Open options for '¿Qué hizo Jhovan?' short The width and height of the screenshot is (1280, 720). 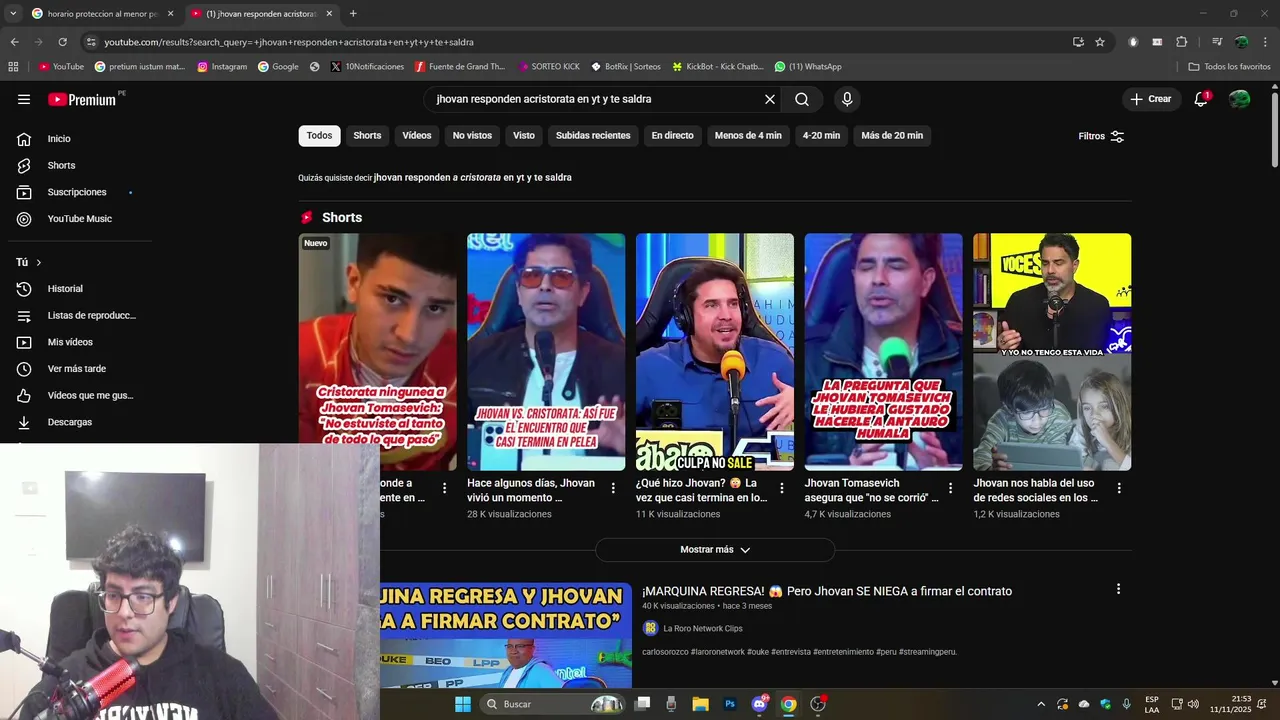pos(782,488)
